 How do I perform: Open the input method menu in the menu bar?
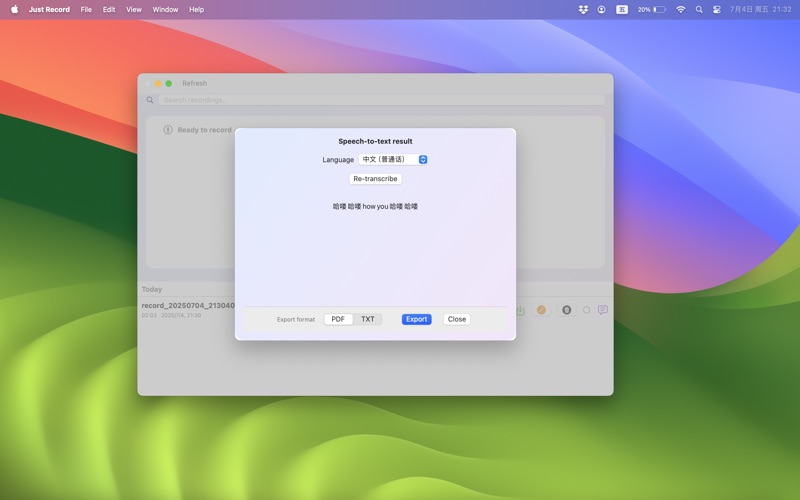pyautogui.click(x=621, y=9)
